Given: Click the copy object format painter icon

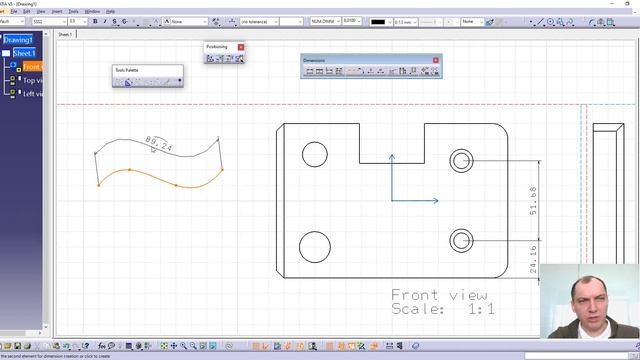Looking at the screenshot, I should [490, 22].
